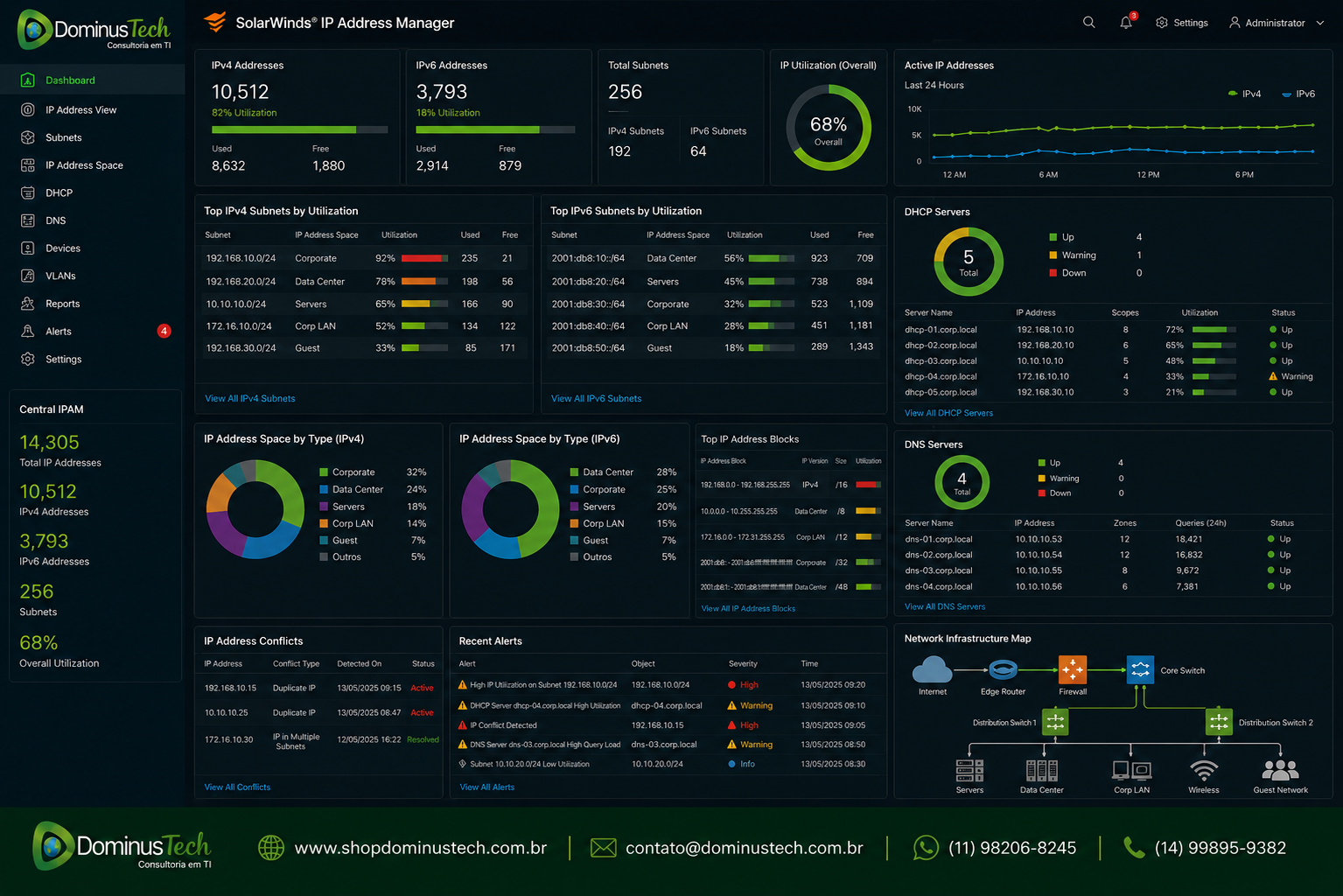Image resolution: width=1343 pixels, height=896 pixels.
Task: Click the IPv4 82% utilization bar
Action: (299, 129)
